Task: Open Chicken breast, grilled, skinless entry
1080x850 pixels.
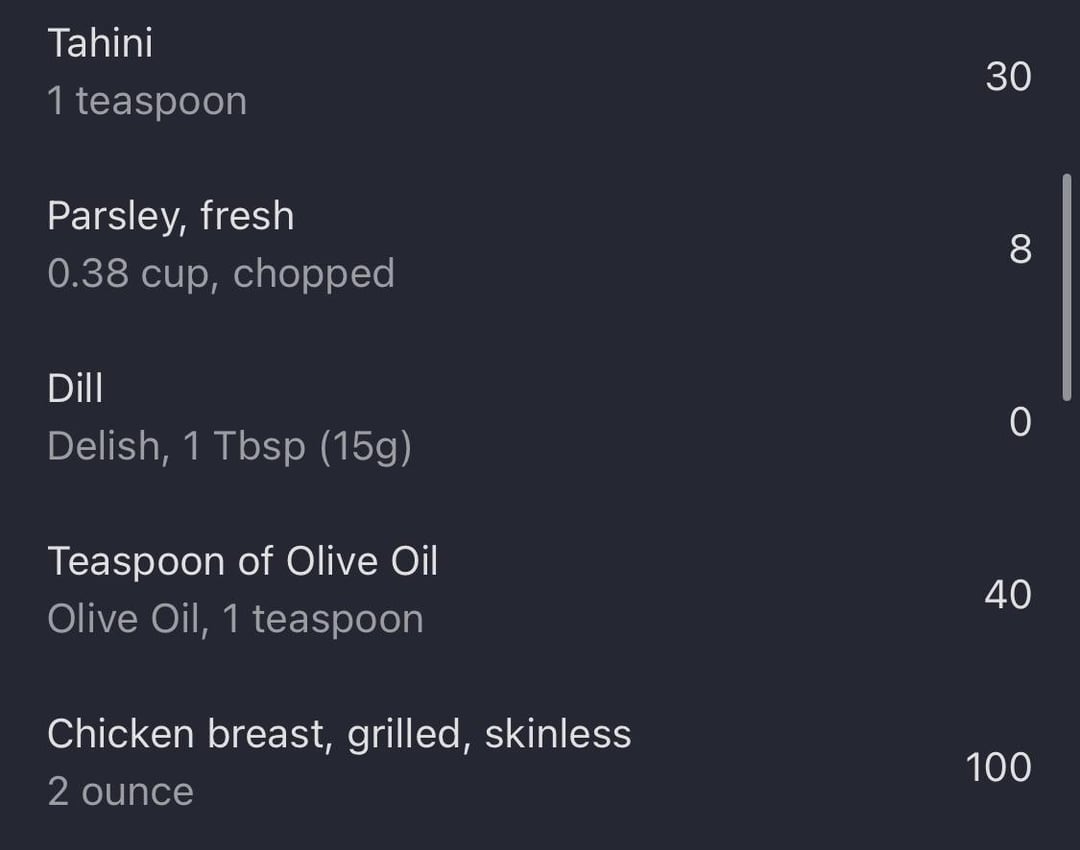Action: (x=540, y=763)
